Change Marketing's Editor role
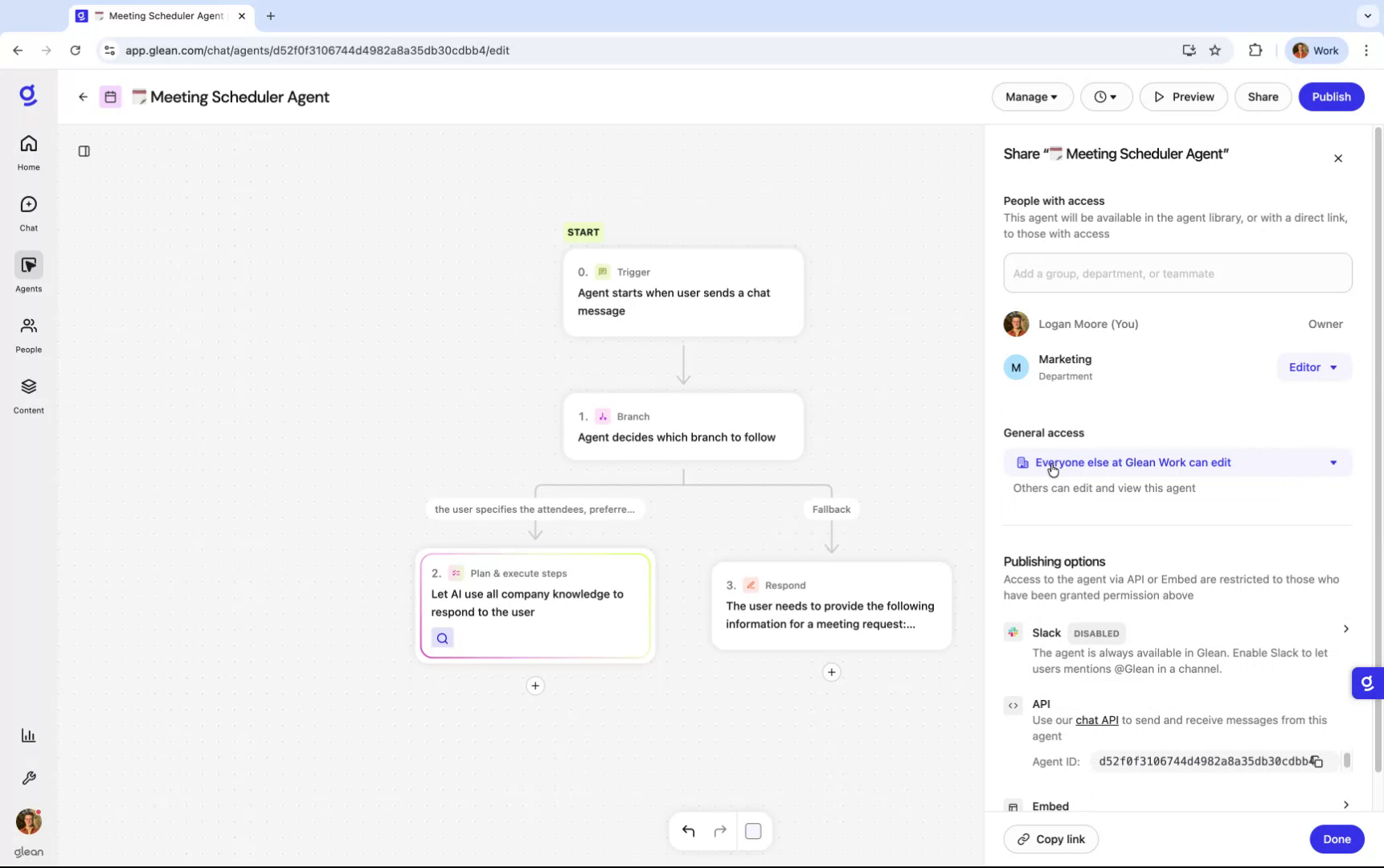Image resolution: width=1384 pixels, height=868 pixels. coord(1312,367)
